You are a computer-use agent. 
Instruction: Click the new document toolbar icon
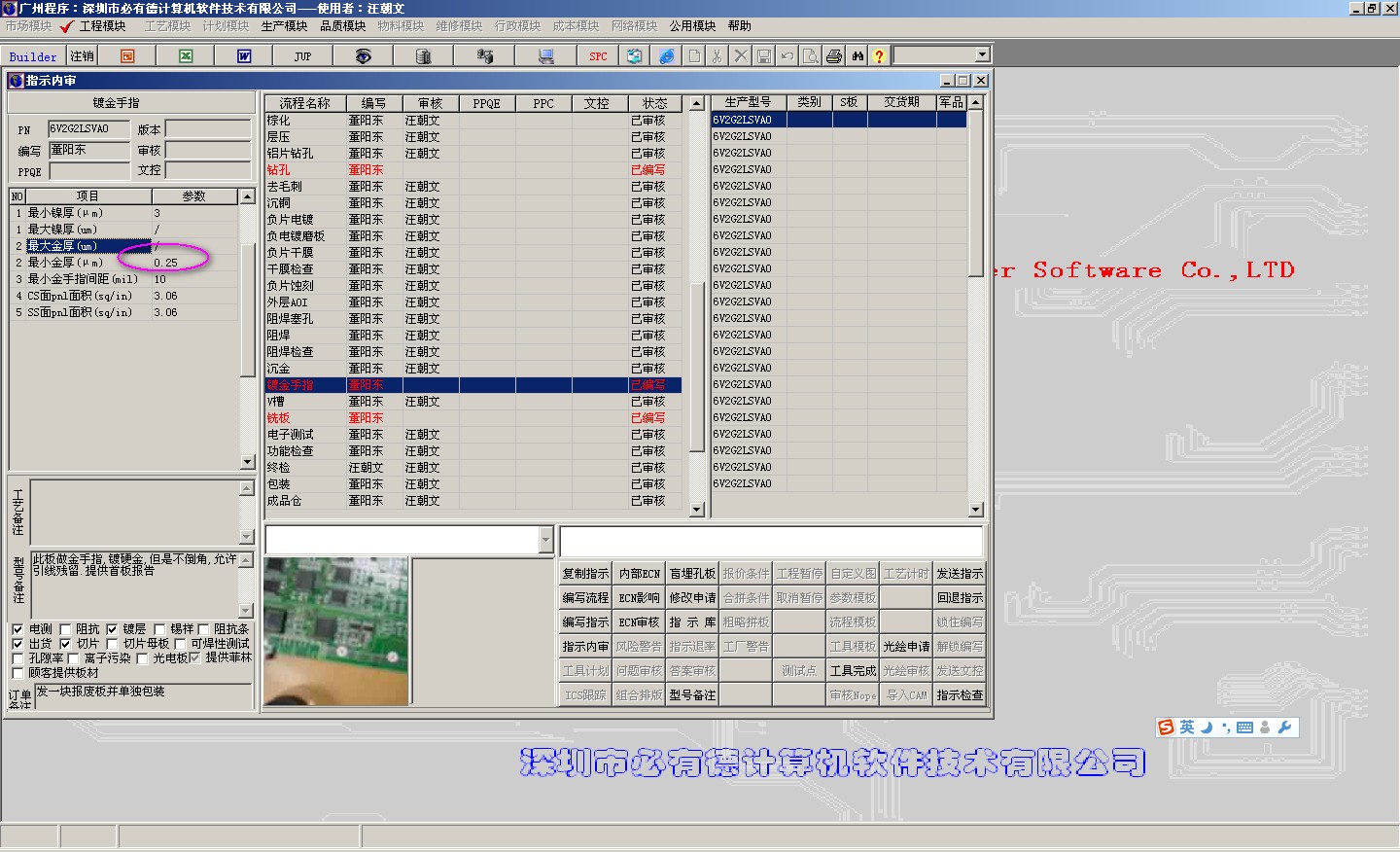pos(694,56)
